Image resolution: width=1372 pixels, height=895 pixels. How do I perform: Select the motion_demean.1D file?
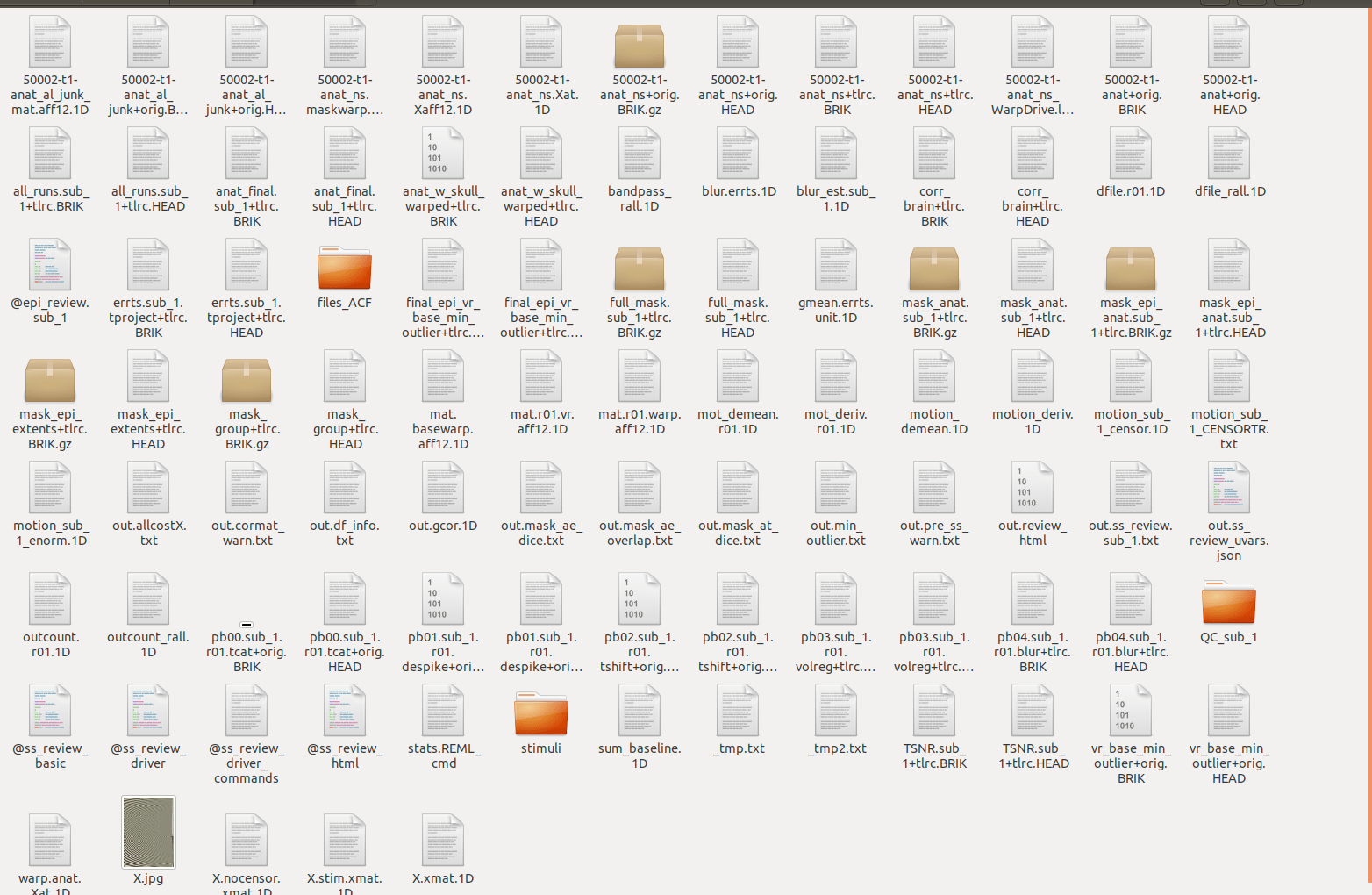pos(934,376)
